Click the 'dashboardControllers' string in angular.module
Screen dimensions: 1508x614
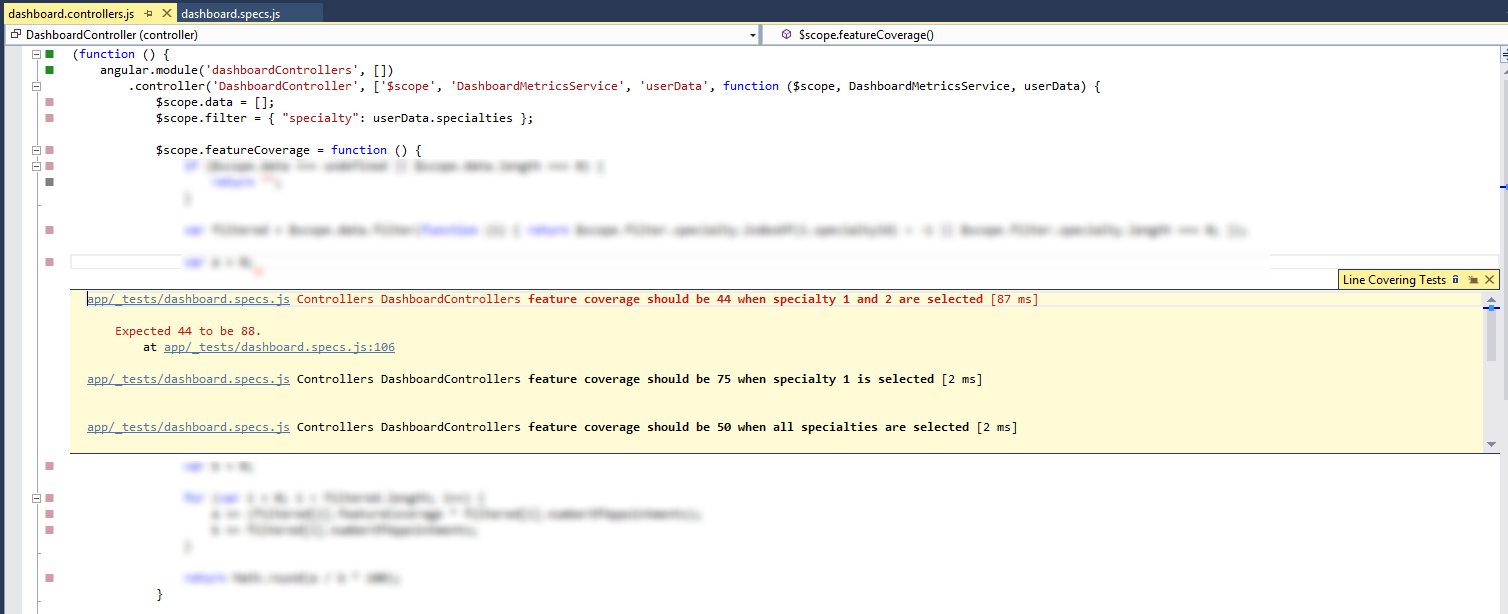pos(283,70)
